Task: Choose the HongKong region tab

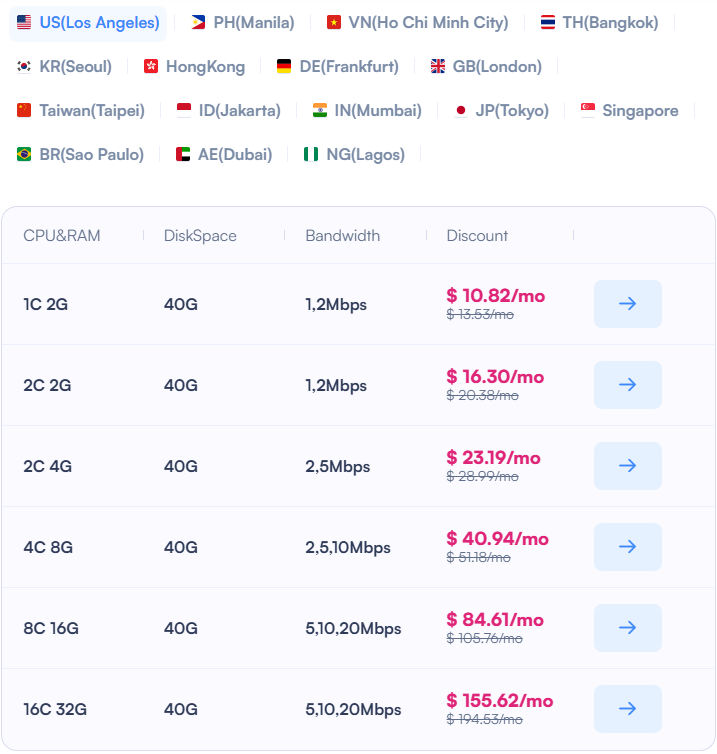Action: pos(194,67)
